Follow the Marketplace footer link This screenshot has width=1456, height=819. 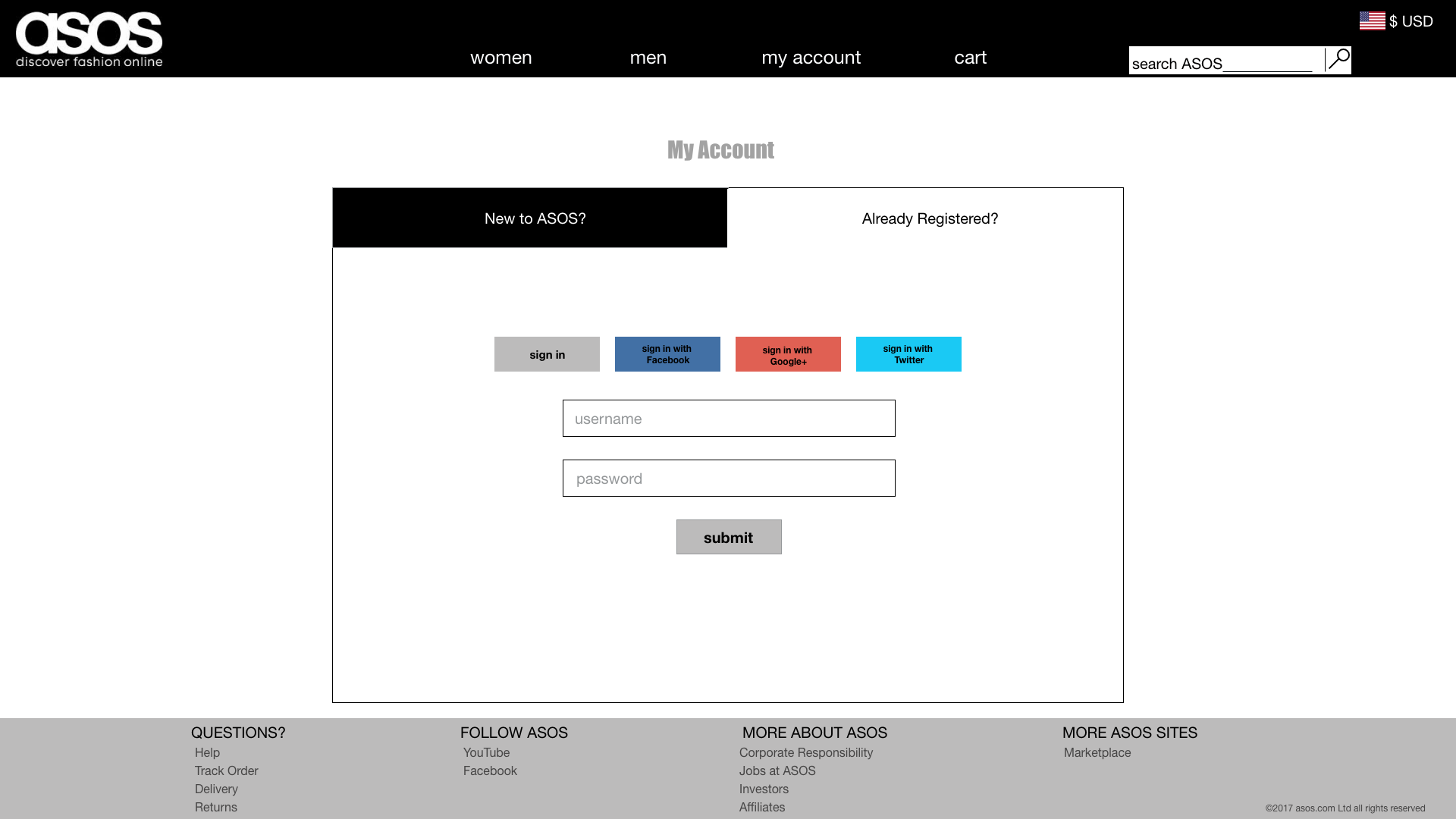click(x=1097, y=752)
